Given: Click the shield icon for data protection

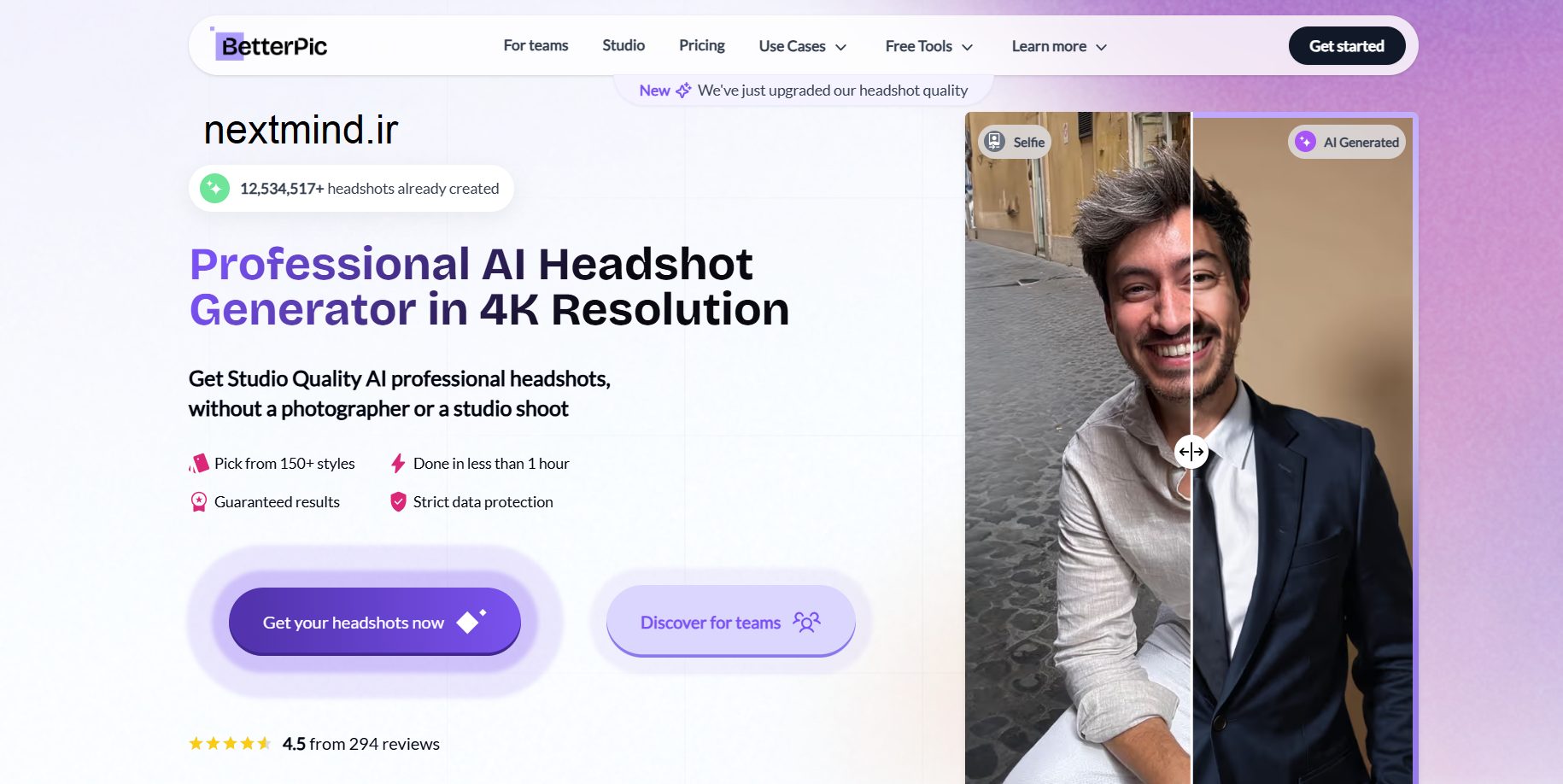Looking at the screenshot, I should pos(398,502).
